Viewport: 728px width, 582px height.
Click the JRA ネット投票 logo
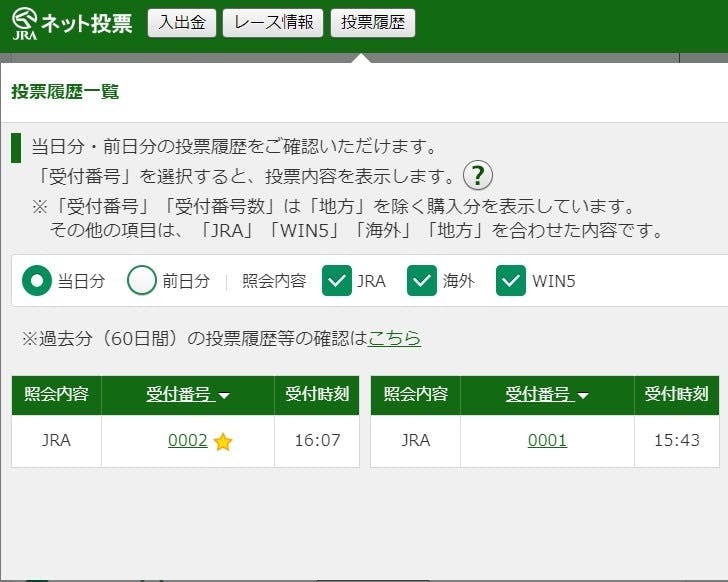(73, 24)
